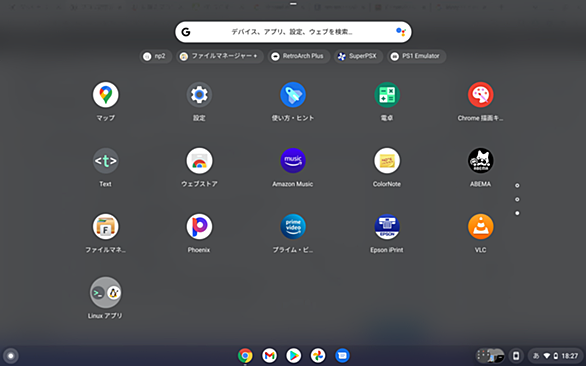Screen dimensions: 586x366
Task: Go to first launcher page indicator dot
Action: (517, 185)
